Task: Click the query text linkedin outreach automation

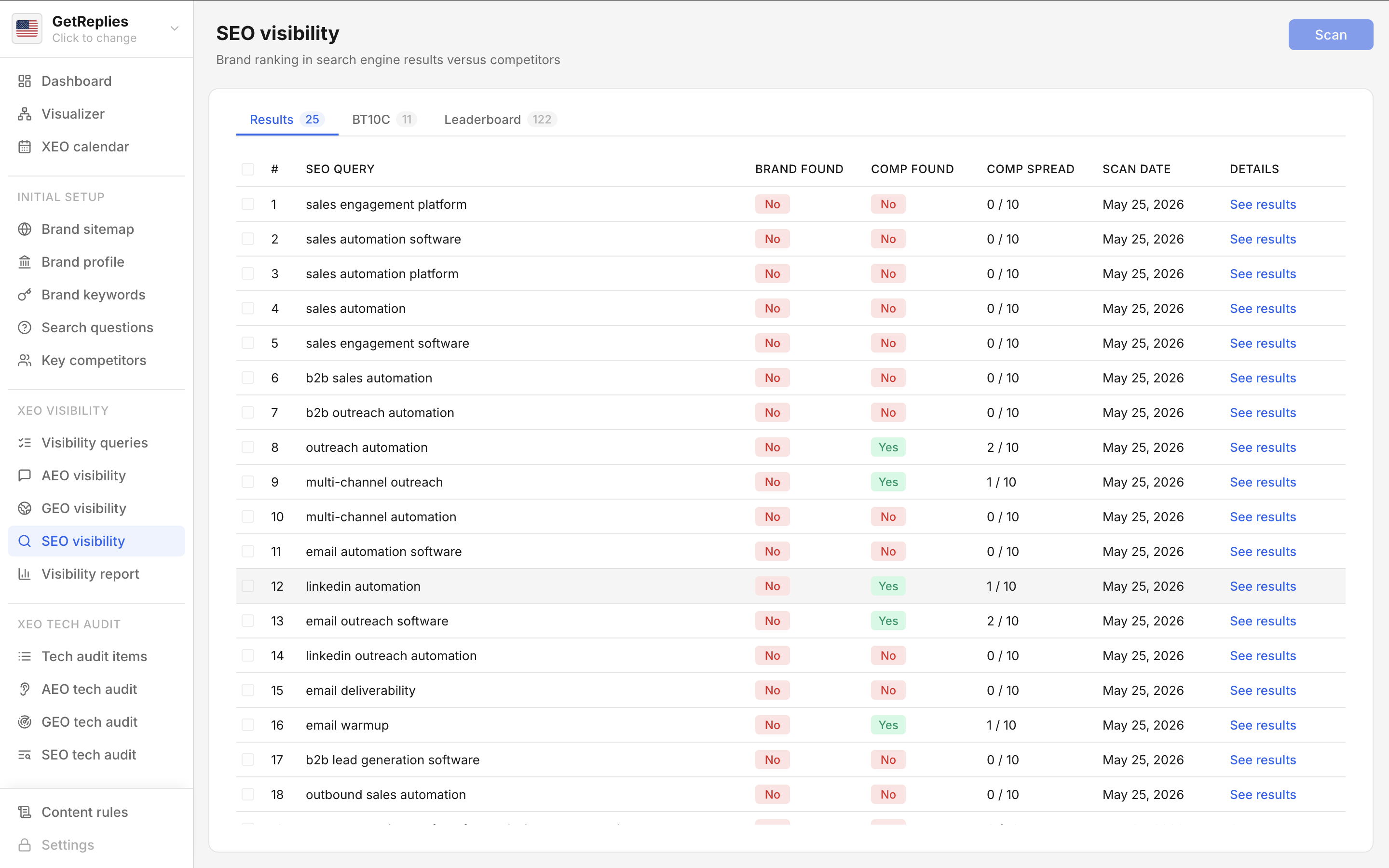Action: pyautogui.click(x=391, y=656)
